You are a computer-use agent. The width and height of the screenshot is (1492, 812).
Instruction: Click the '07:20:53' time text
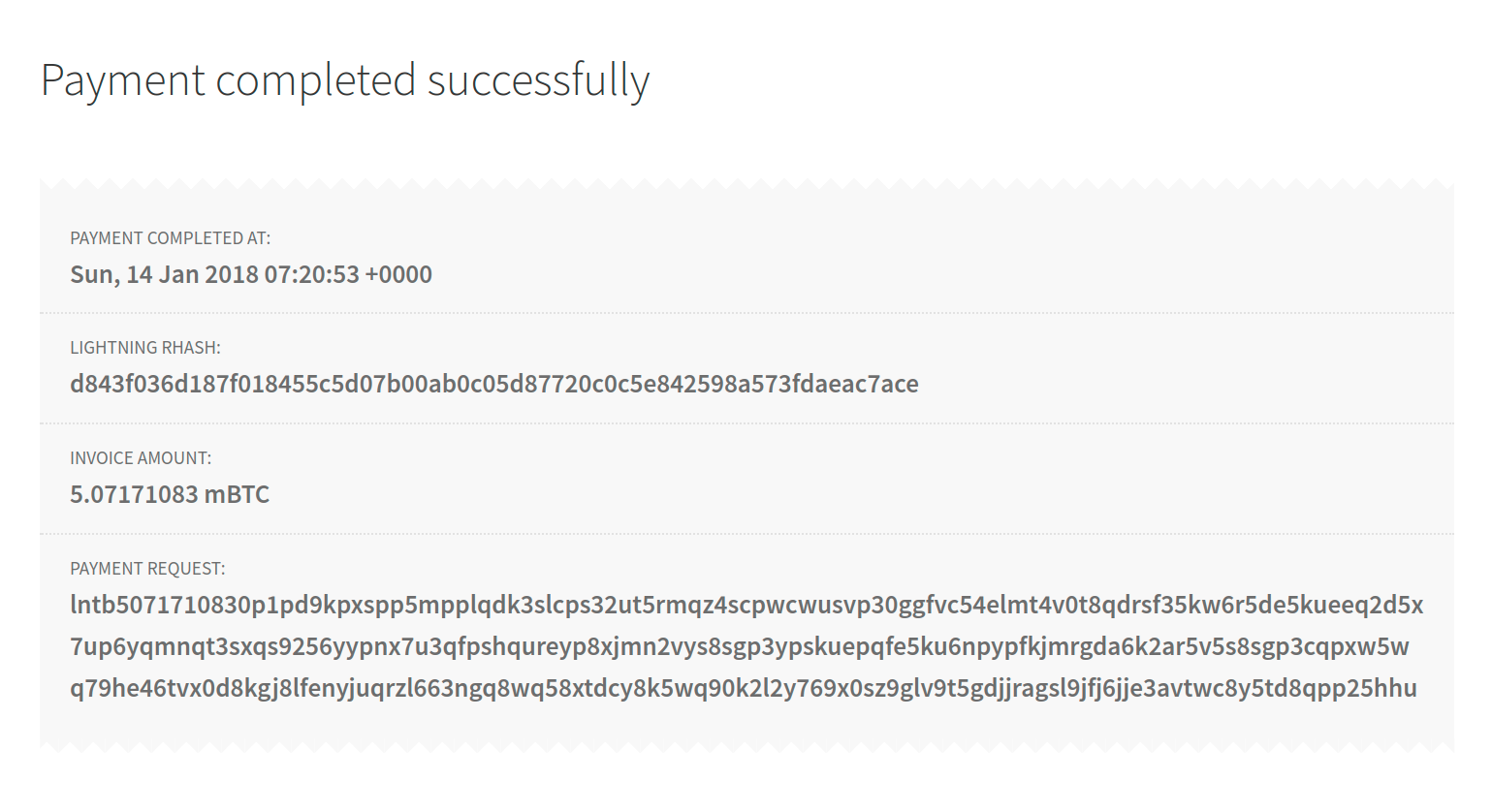pyautogui.click(x=312, y=275)
